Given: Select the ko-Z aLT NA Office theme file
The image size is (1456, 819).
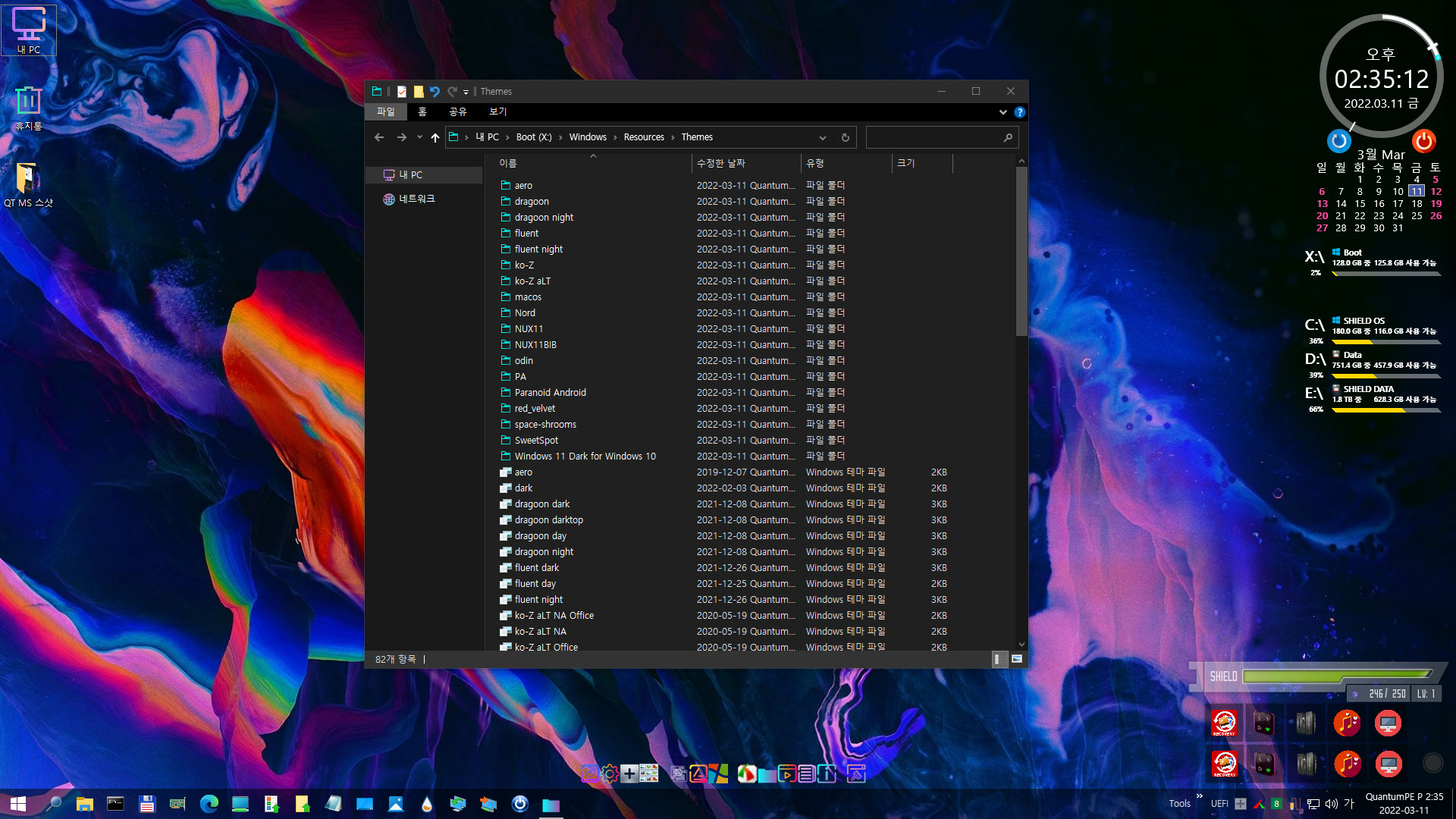Looking at the screenshot, I should [x=554, y=616].
